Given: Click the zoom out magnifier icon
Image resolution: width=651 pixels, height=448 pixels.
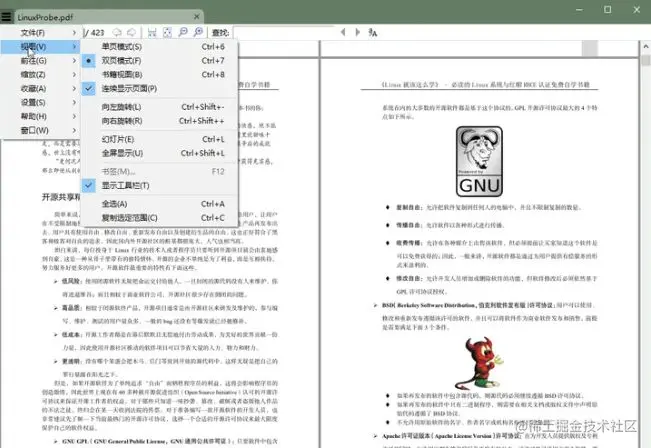Looking at the screenshot, I should coord(183,32).
